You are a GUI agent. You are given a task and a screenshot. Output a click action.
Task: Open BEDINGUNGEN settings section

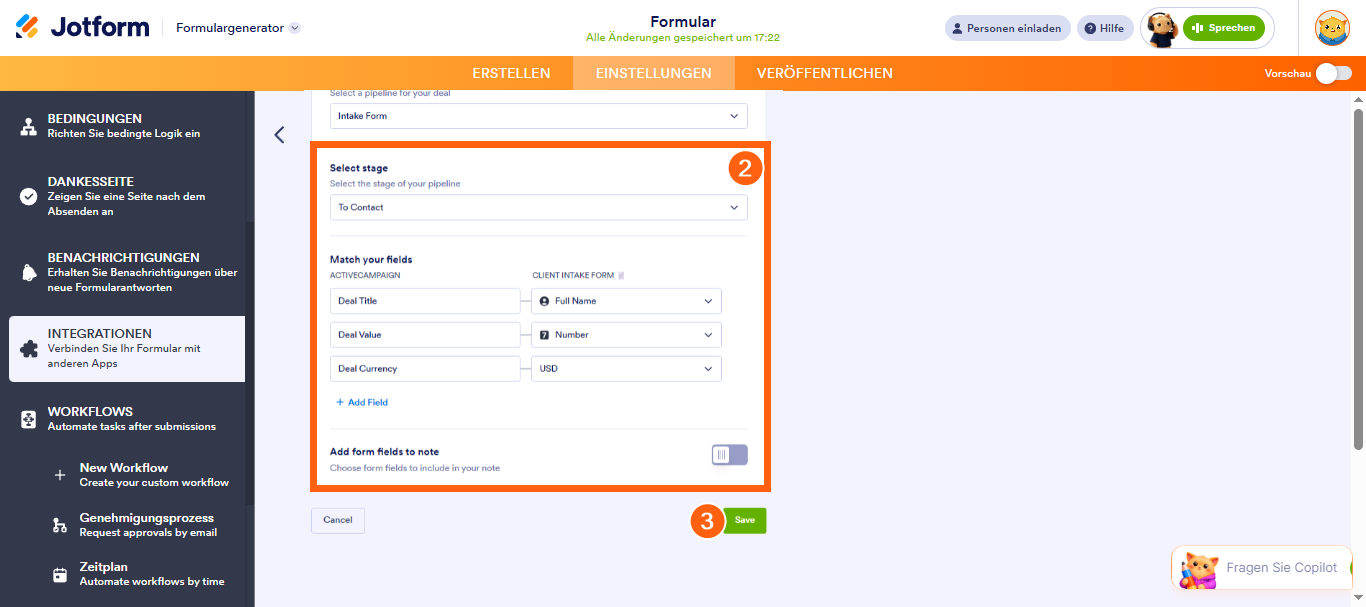pyautogui.click(x=127, y=125)
